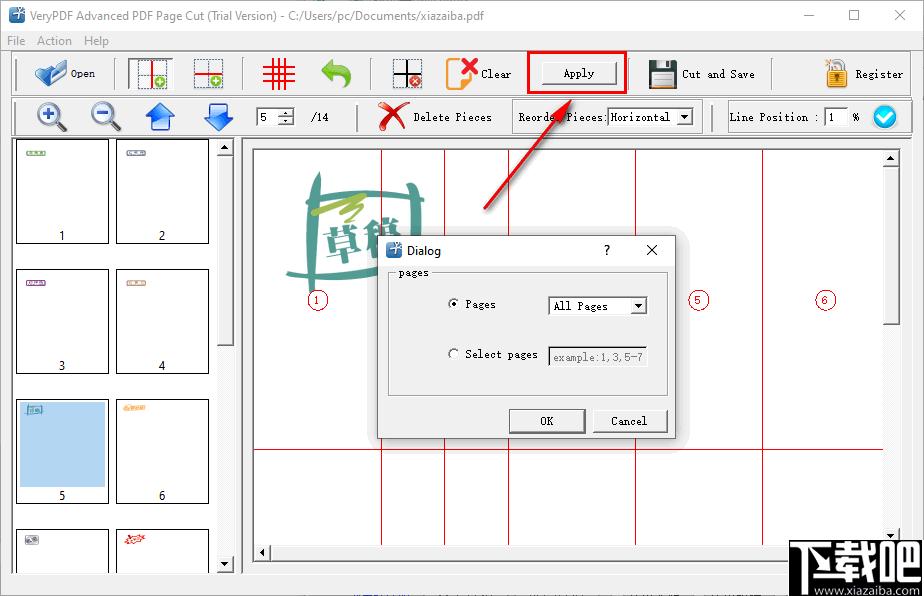This screenshot has height=596, width=924.
Task: Select page 1 thumbnail
Action: 62,191
